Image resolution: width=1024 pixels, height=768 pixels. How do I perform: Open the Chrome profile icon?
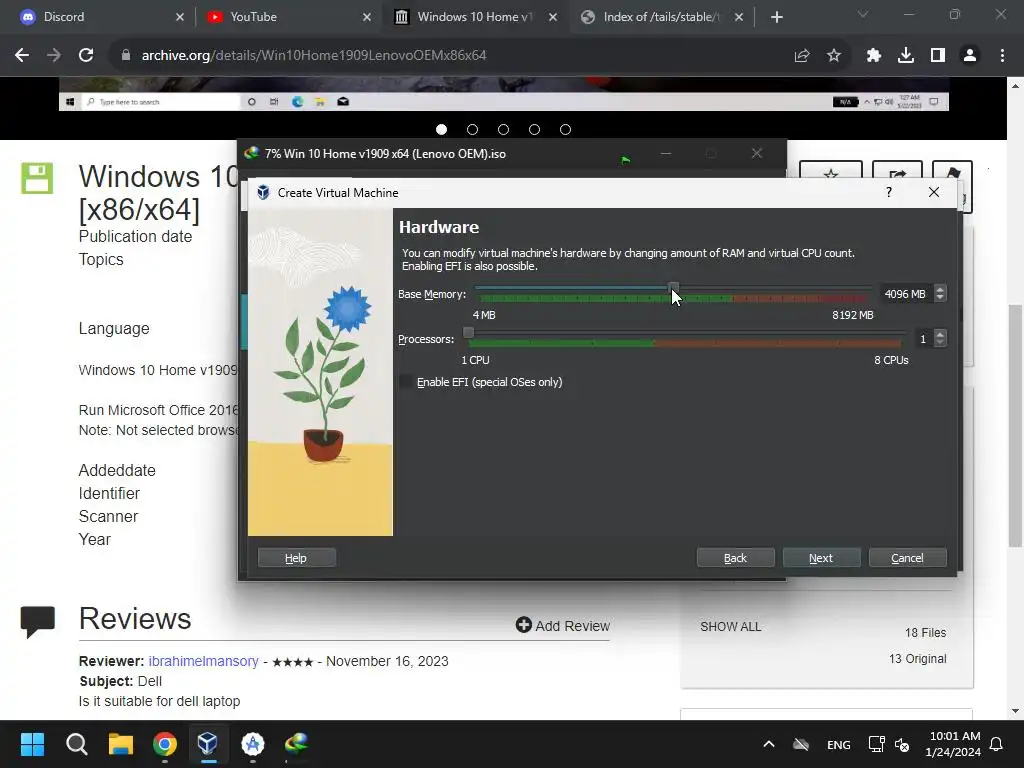click(x=970, y=56)
